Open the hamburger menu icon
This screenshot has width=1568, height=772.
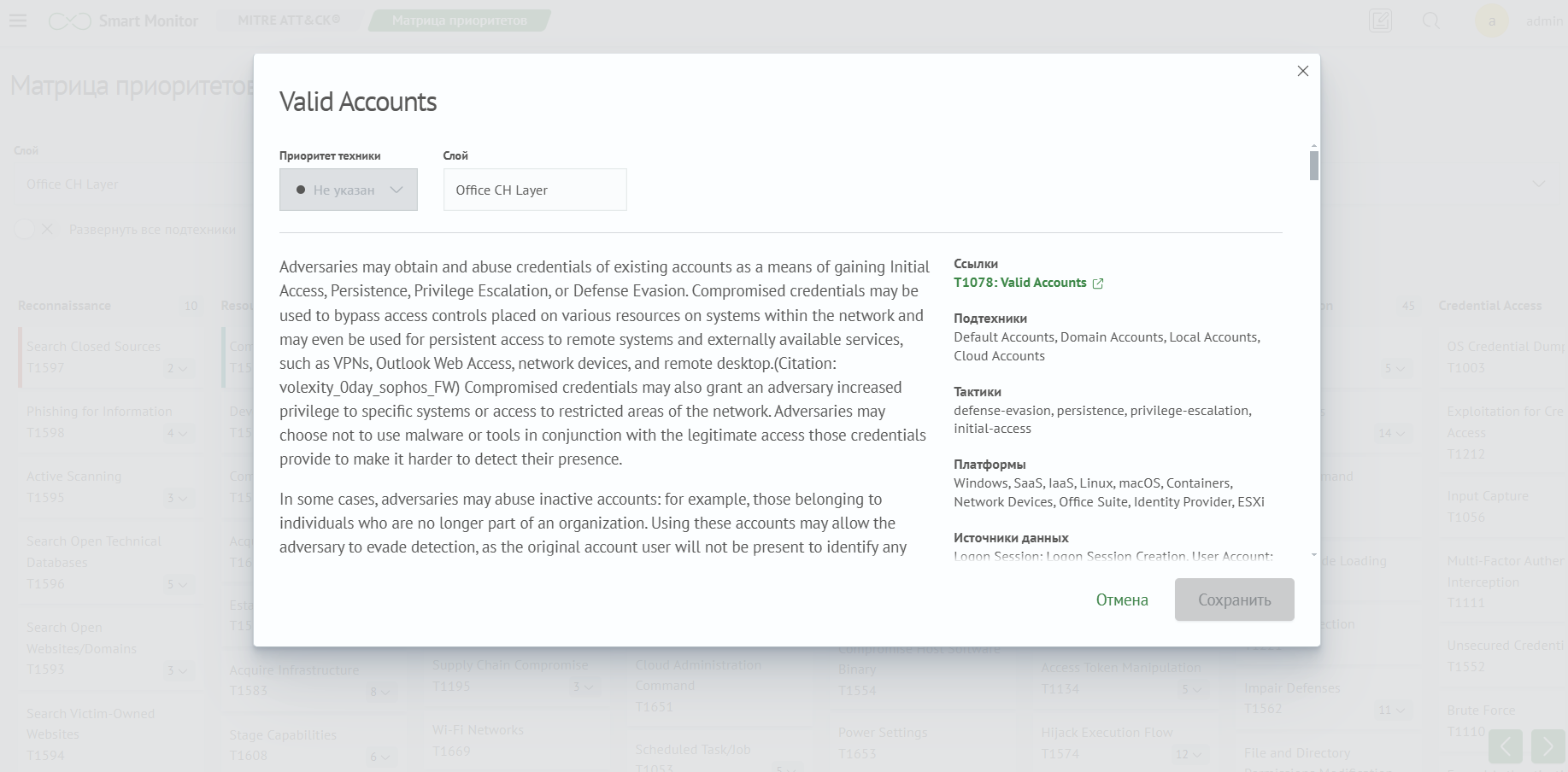pyautogui.click(x=17, y=20)
